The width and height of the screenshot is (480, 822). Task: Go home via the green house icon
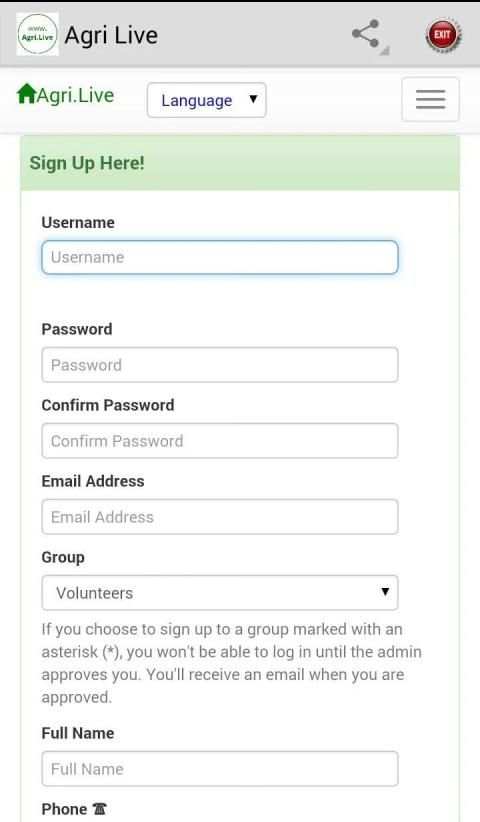[26, 94]
